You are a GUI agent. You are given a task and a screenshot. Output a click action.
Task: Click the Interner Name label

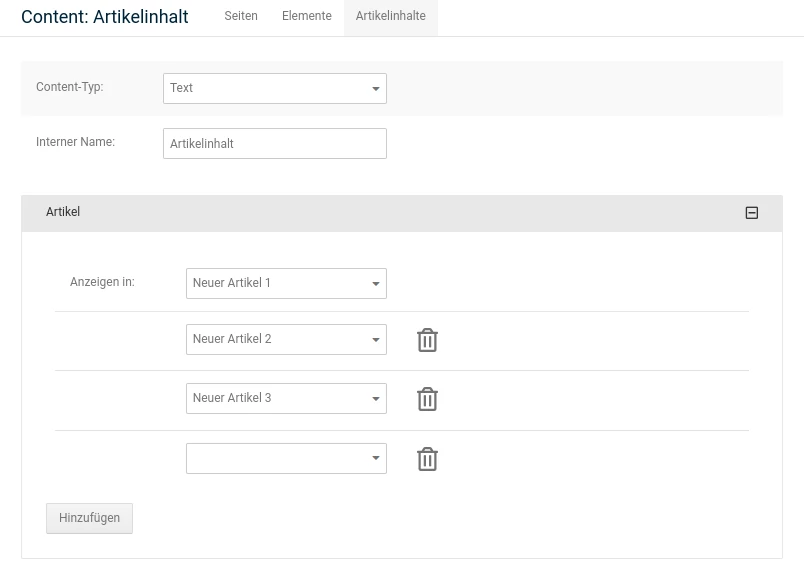[75, 142]
